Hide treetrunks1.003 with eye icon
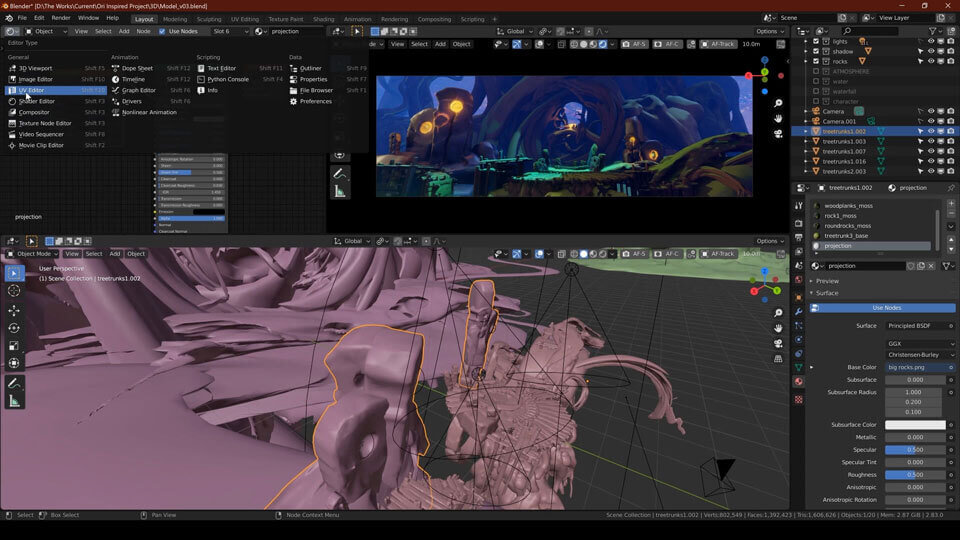The image size is (960, 540). point(931,141)
